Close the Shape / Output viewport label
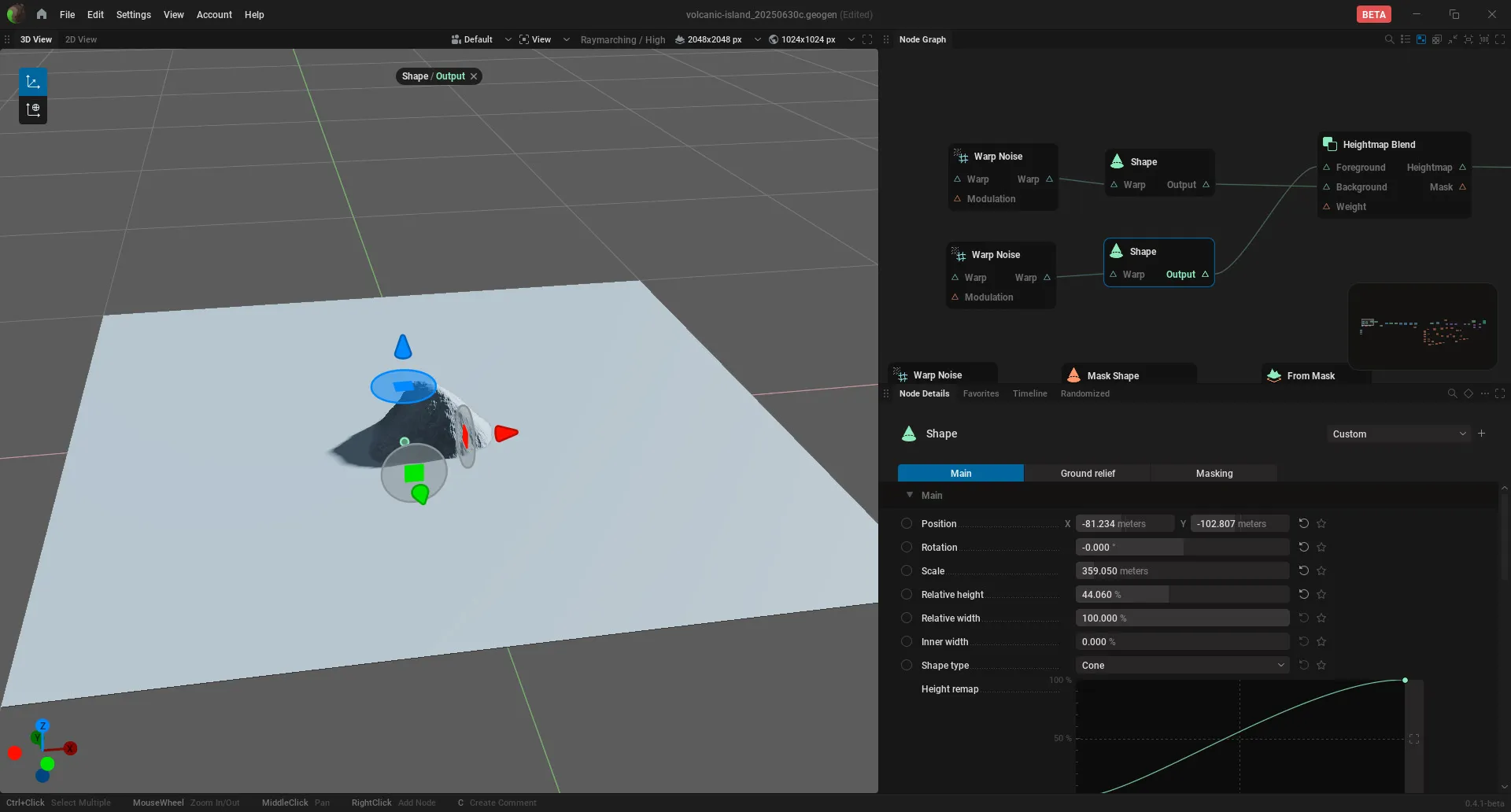The image size is (1511, 812). [x=474, y=76]
